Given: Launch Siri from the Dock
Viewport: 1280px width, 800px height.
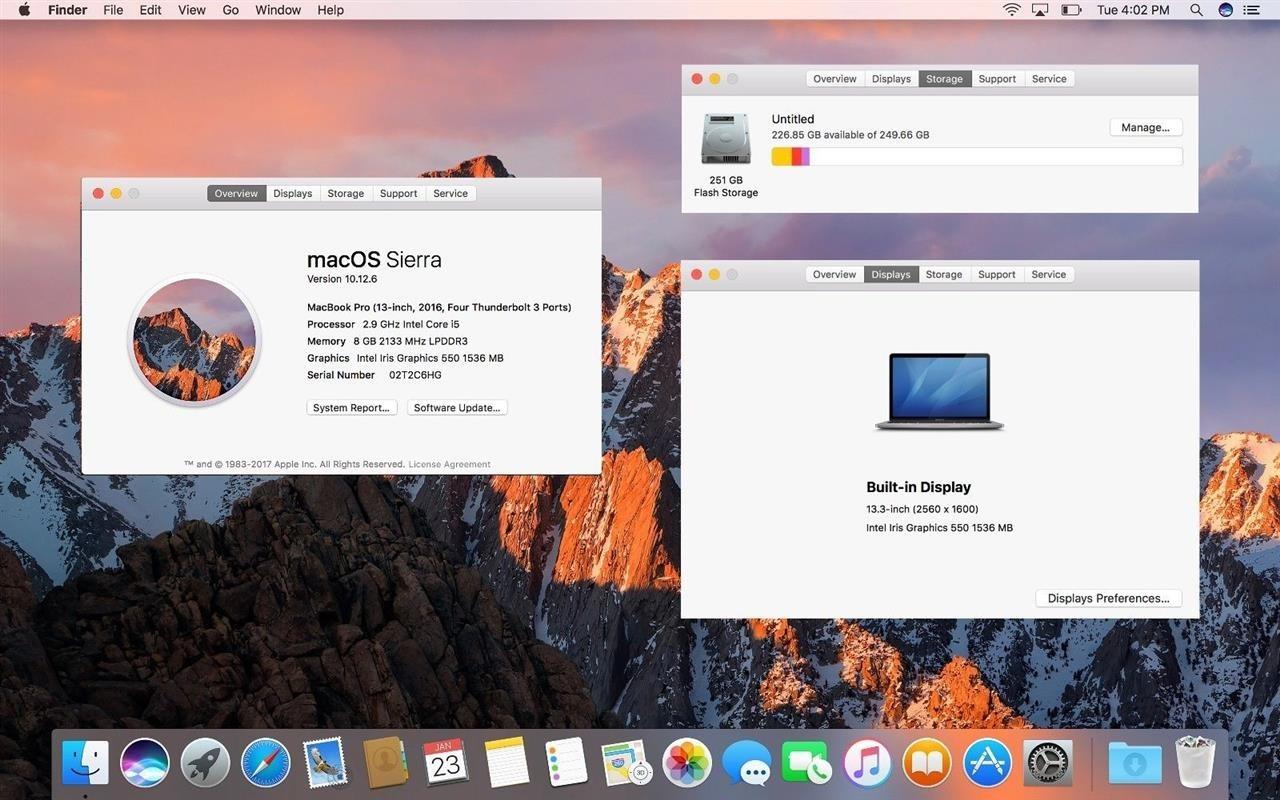Looking at the screenshot, I should click(x=145, y=763).
